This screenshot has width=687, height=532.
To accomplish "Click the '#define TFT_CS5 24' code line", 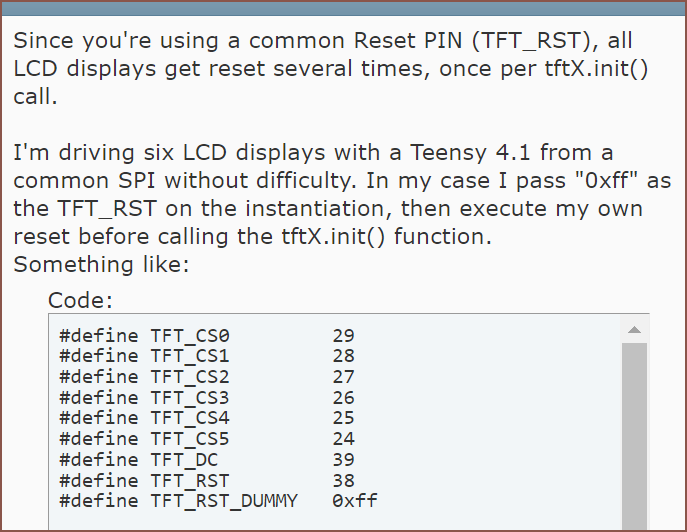I will coord(207,439).
